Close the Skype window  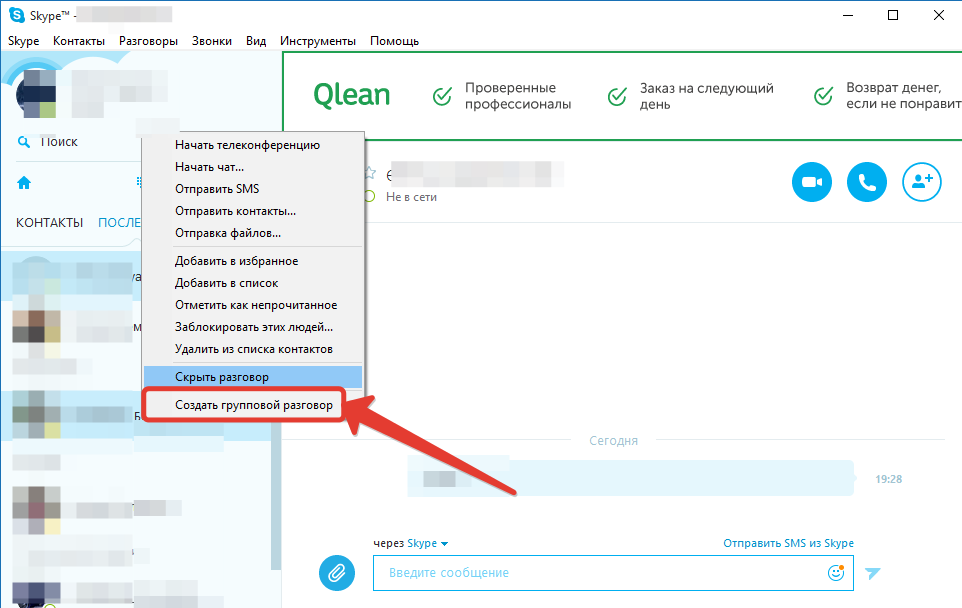pyautogui.click(x=939, y=15)
